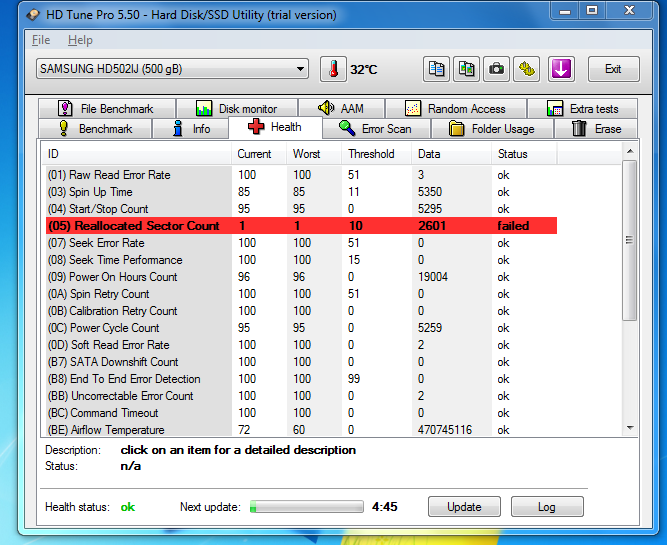This screenshot has width=667, height=545.
Task: Open the File menu
Action: tap(41, 40)
